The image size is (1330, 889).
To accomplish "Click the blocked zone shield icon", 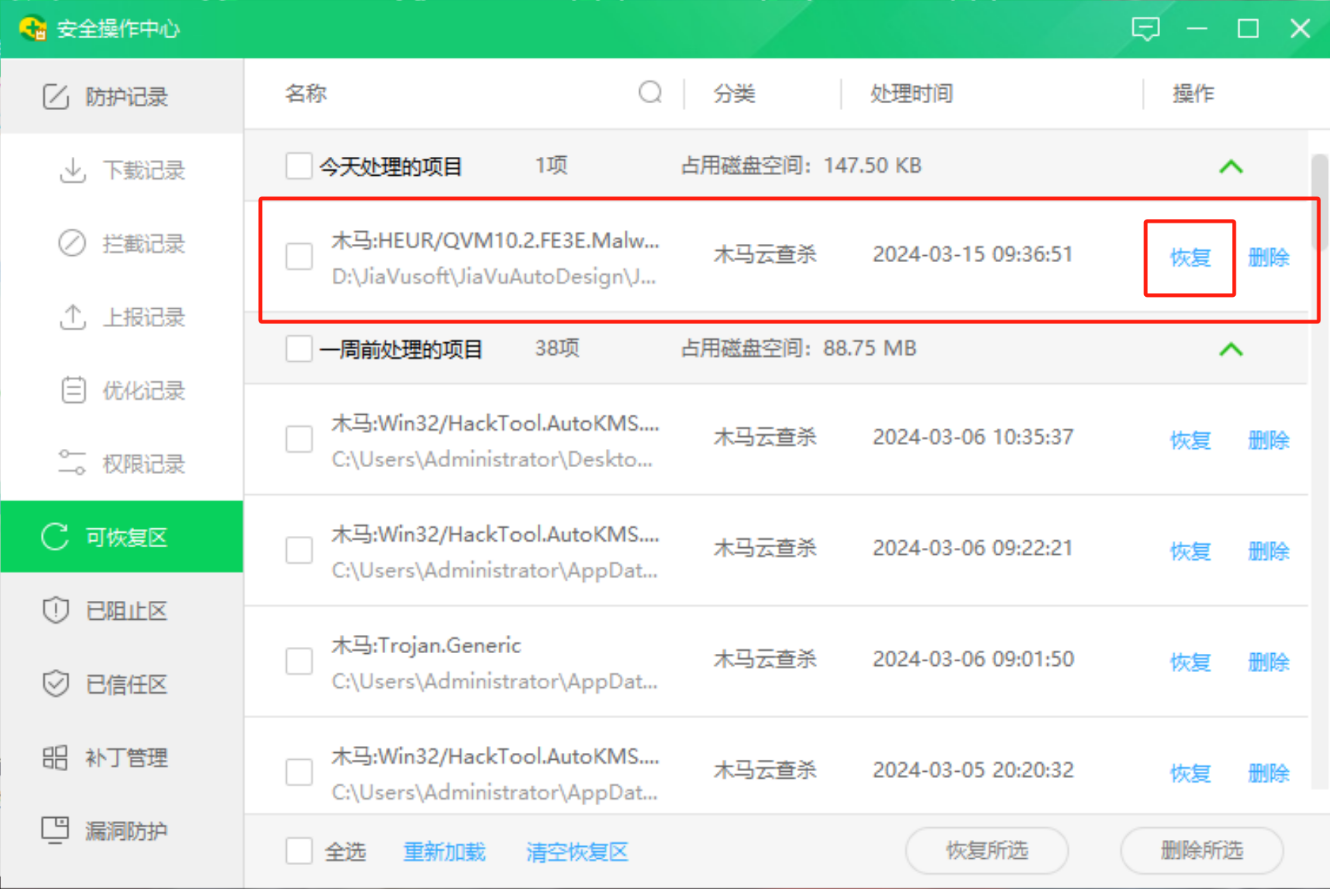I will pyautogui.click(x=55, y=611).
